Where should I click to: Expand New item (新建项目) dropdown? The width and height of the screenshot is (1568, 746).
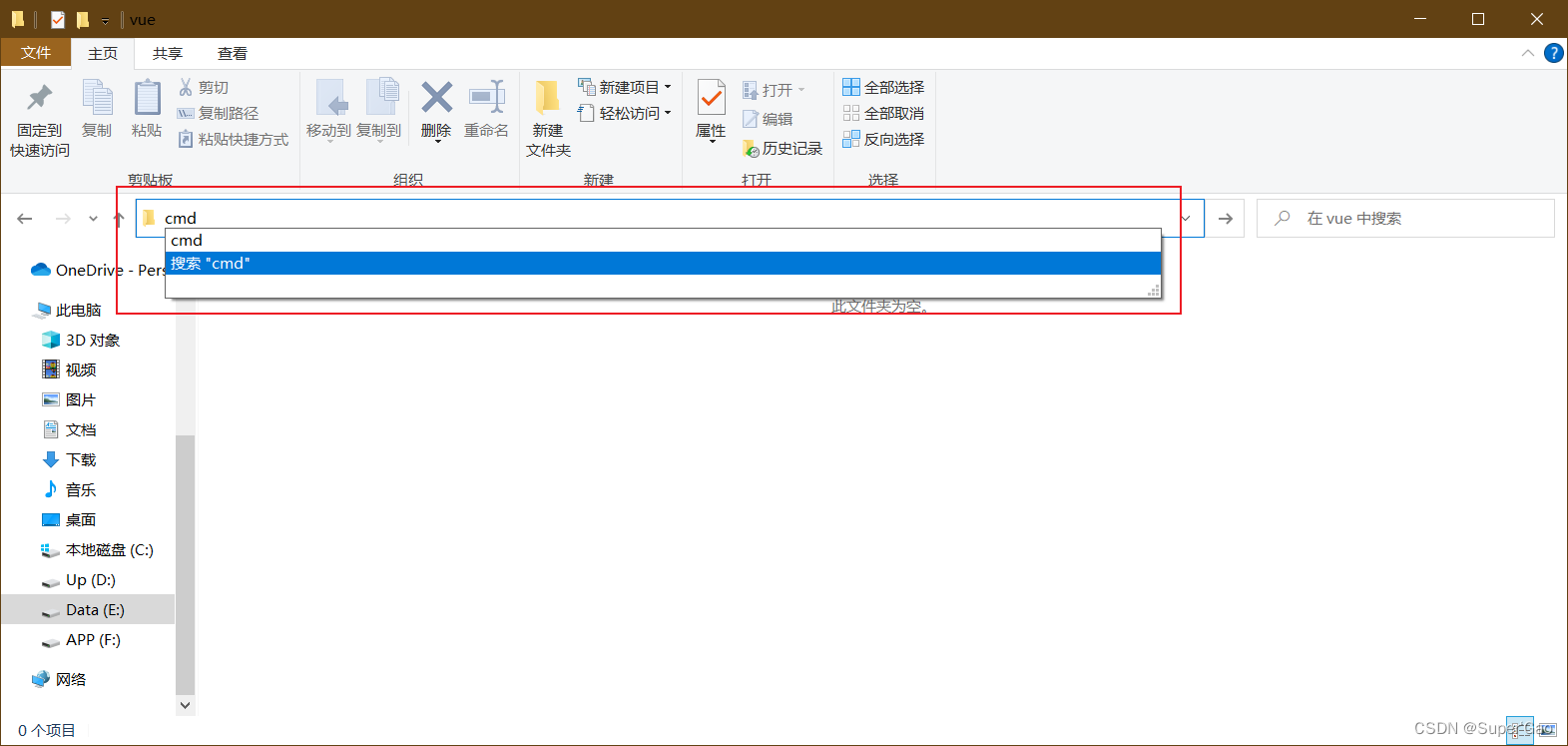668,87
